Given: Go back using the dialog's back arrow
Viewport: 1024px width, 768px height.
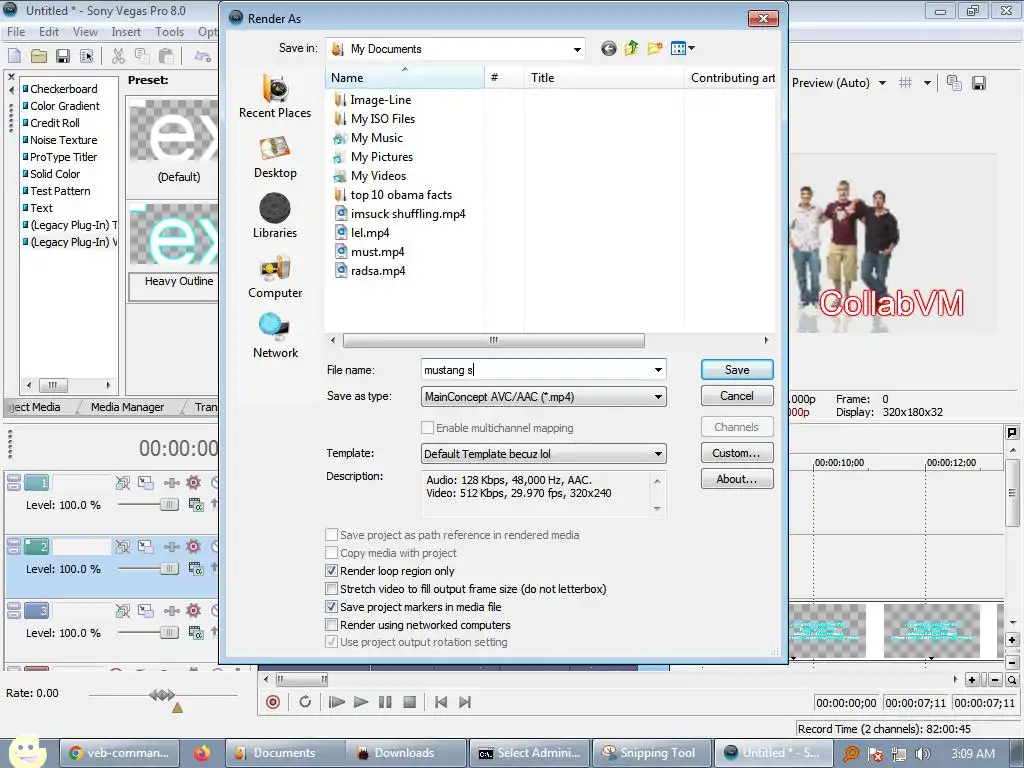Looking at the screenshot, I should pyautogui.click(x=609, y=48).
